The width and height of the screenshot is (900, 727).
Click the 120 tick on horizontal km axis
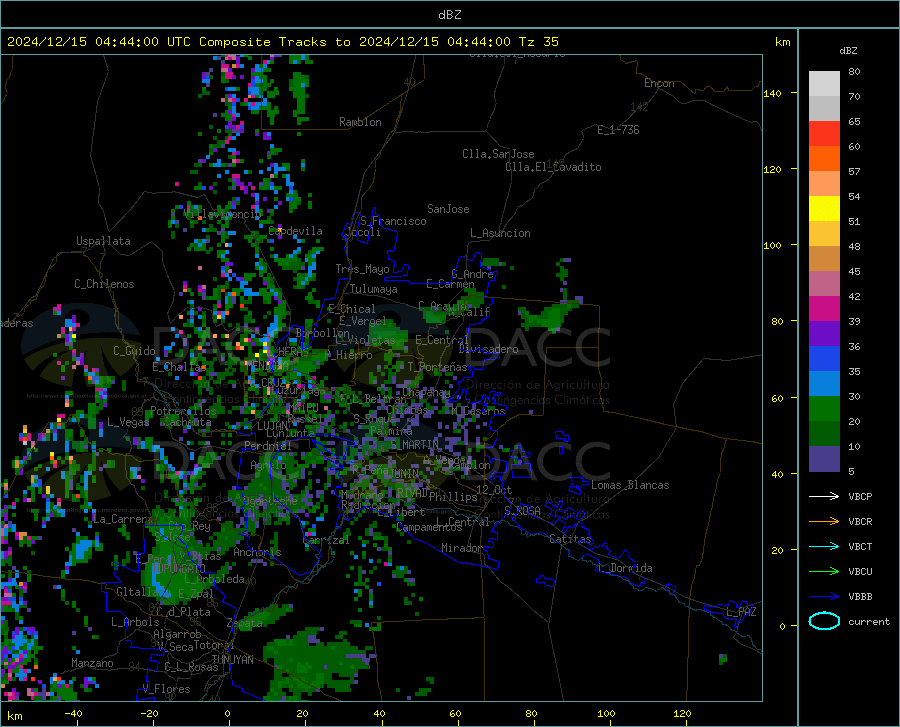pos(682,714)
